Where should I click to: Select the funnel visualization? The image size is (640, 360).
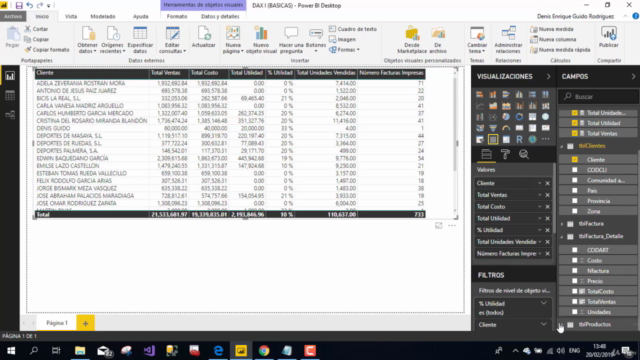[493, 128]
